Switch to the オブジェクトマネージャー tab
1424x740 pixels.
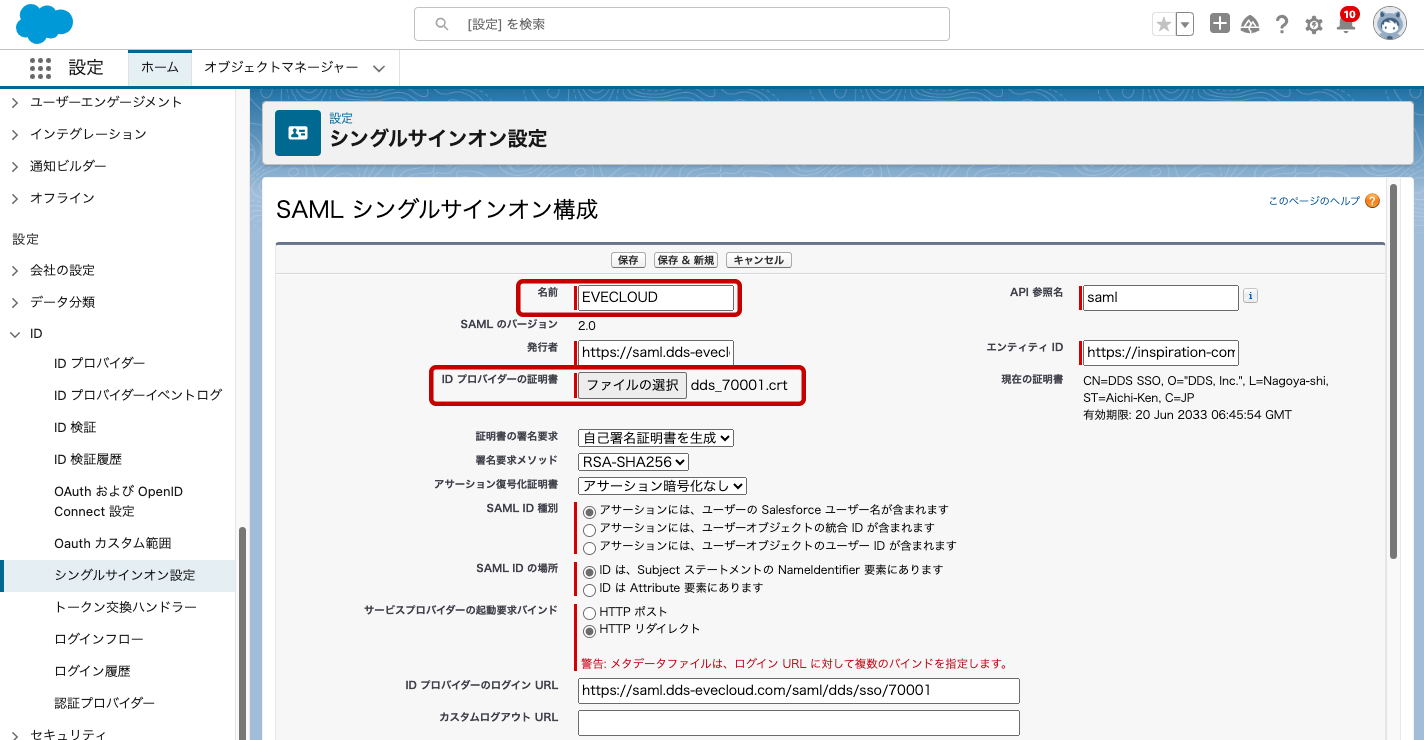[281, 68]
